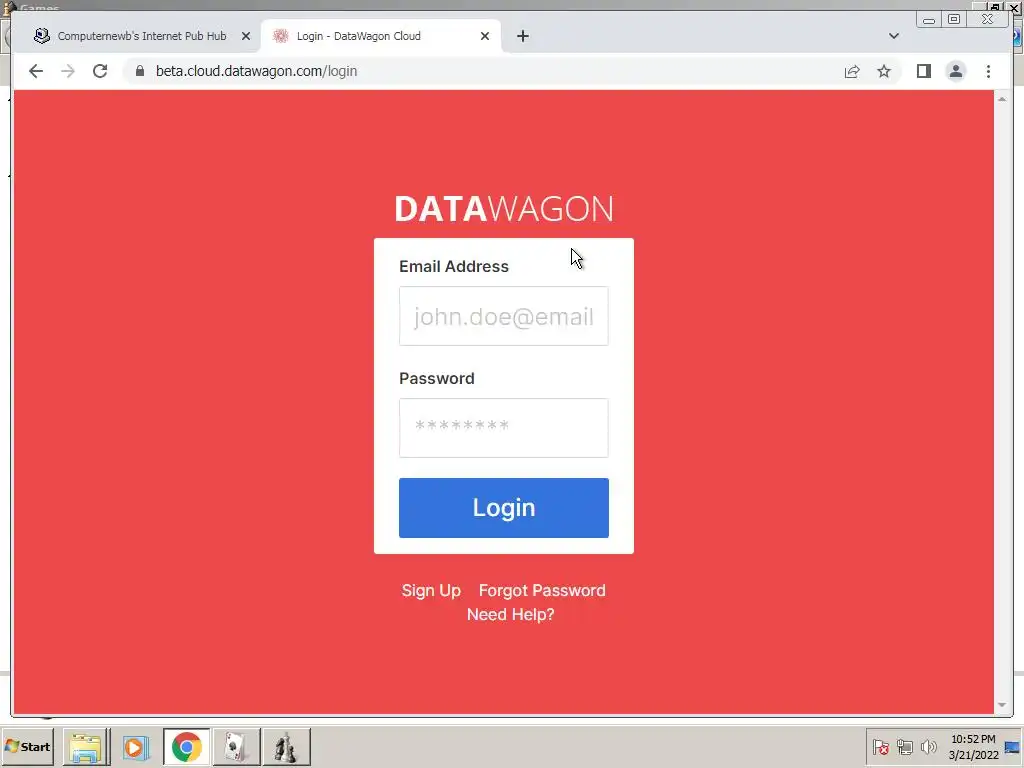
Task: Open a new browser tab
Action: click(522, 36)
